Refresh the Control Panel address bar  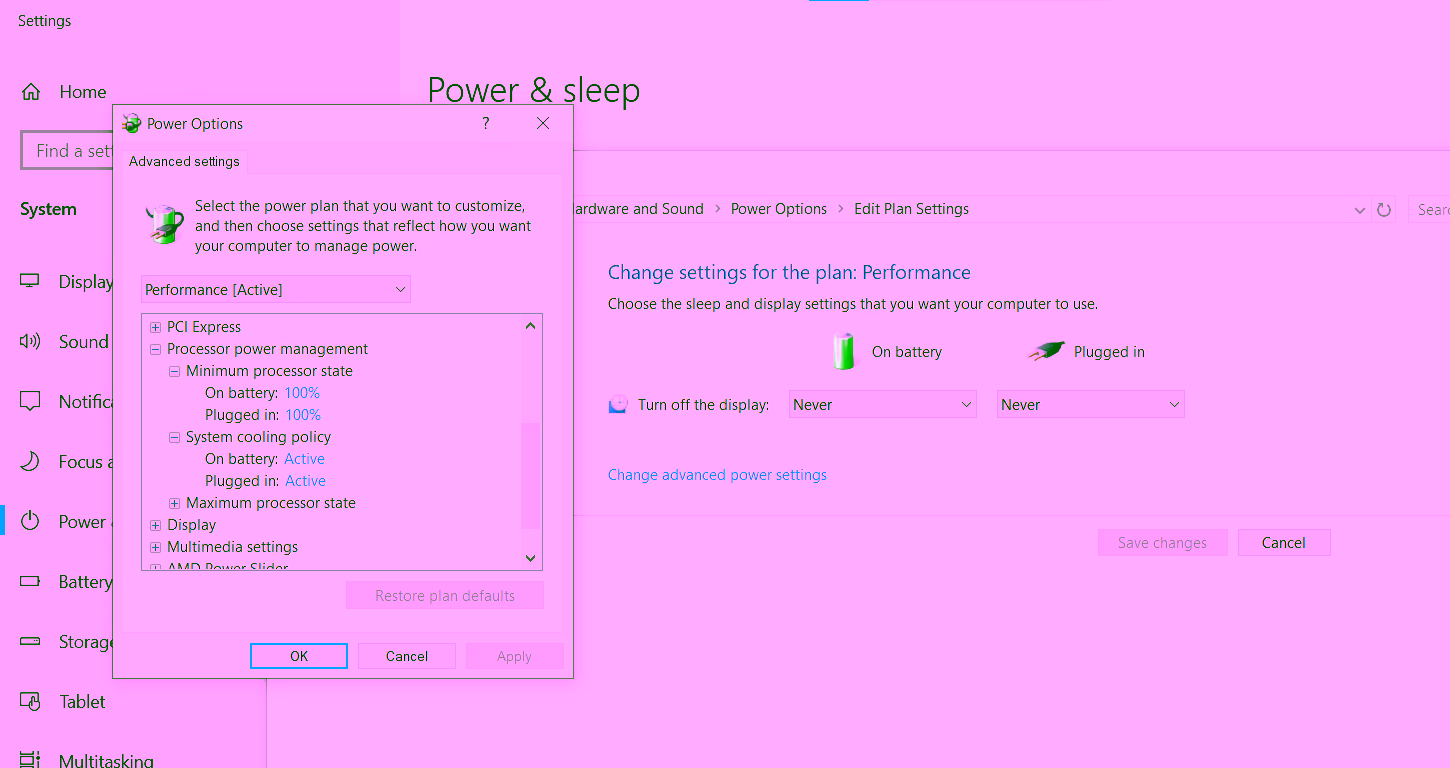tap(1384, 209)
